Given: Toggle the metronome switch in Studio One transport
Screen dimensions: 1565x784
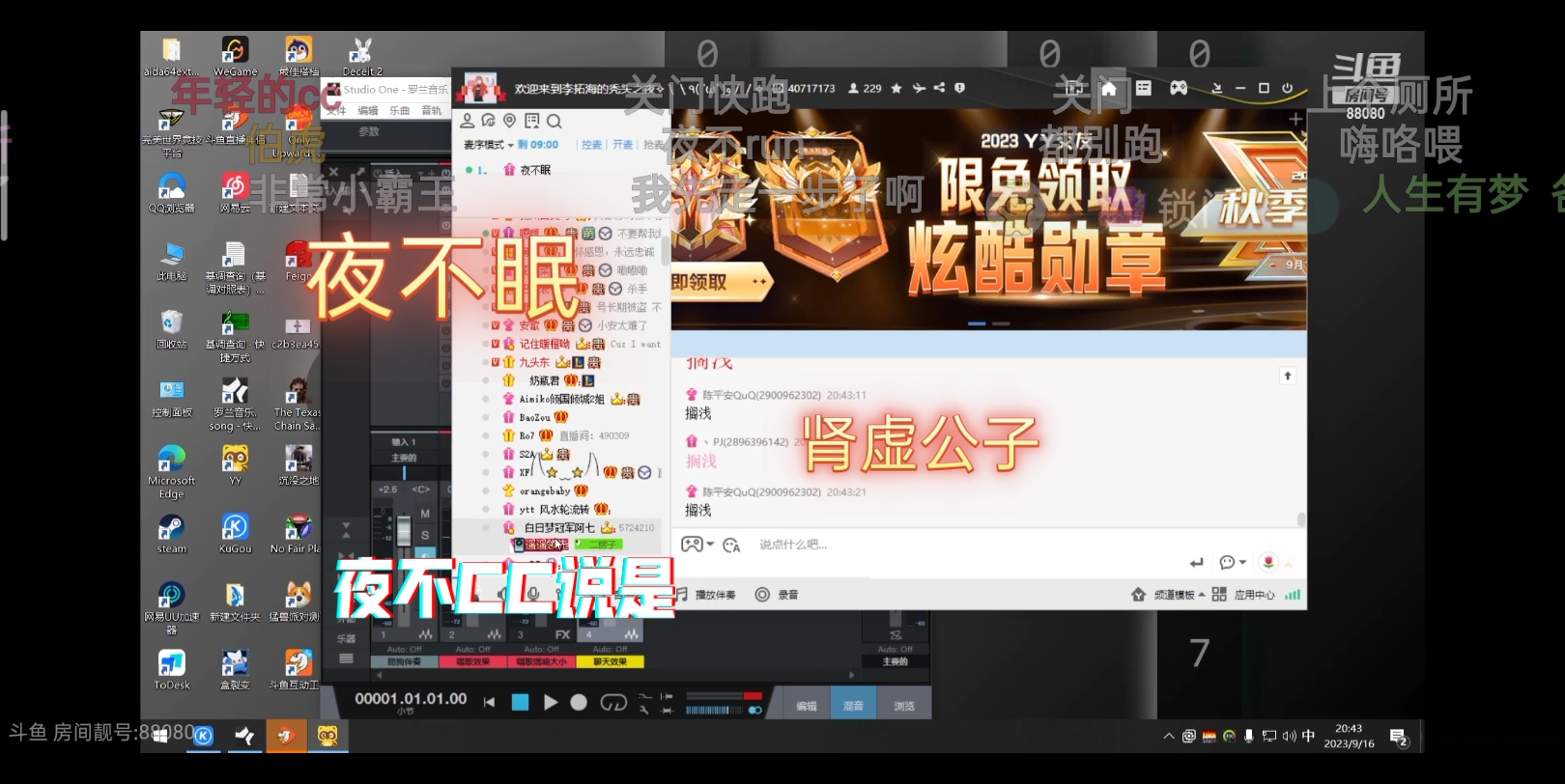Looking at the screenshot, I should pyautogui.click(x=754, y=710).
